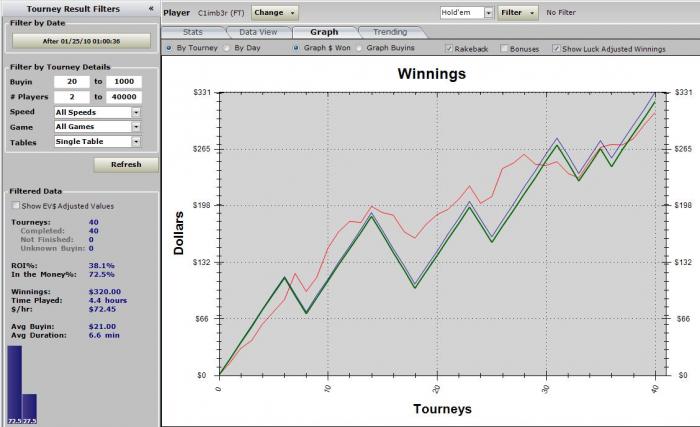
Task: Click the No Filter status text
Action: [x=561, y=13]
